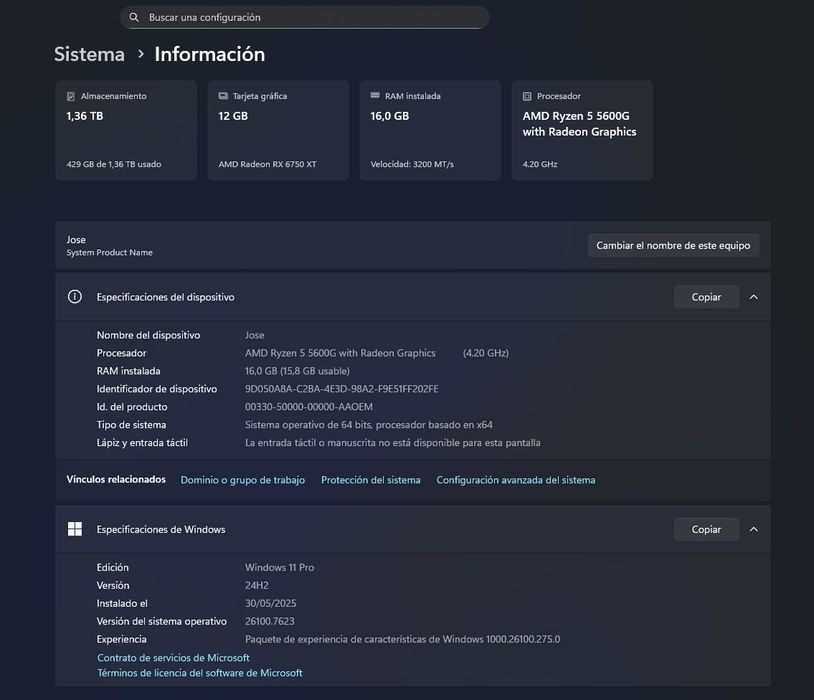
Task: Click the 'Vínculos relacionados' label
Action: (x=116, y=479)
